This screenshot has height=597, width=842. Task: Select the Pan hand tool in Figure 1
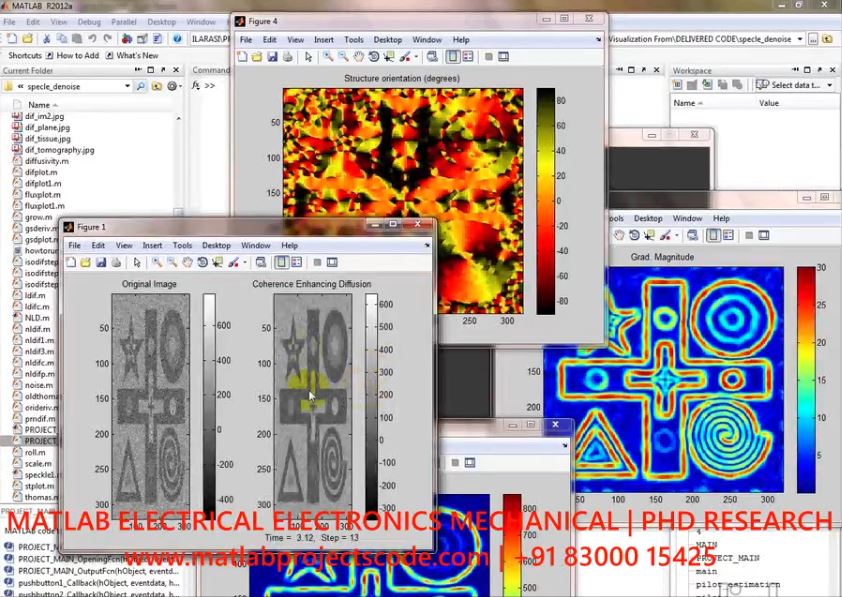[x=188, y=262]
